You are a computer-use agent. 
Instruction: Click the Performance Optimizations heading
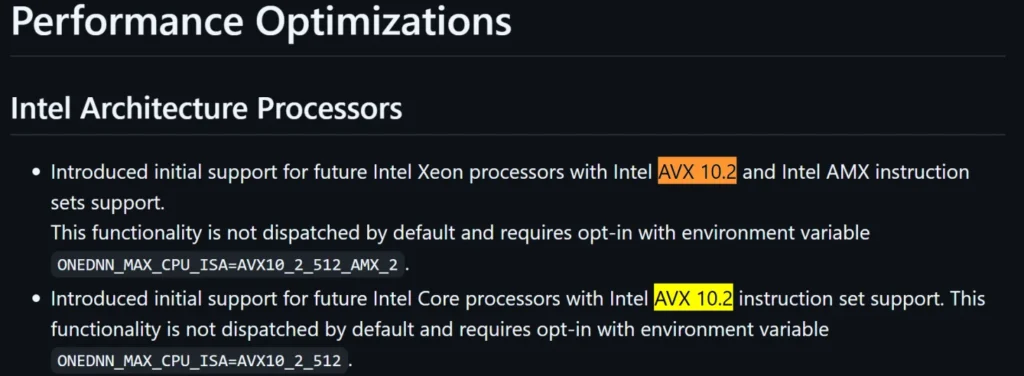261,23
